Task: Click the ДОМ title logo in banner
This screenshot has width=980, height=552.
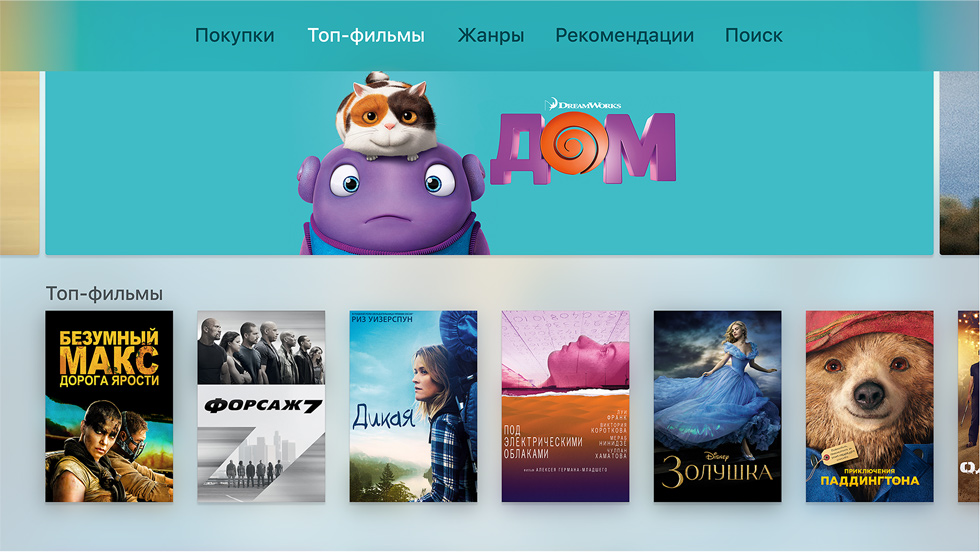Action: pyautogui.click(x=584, y=149)
